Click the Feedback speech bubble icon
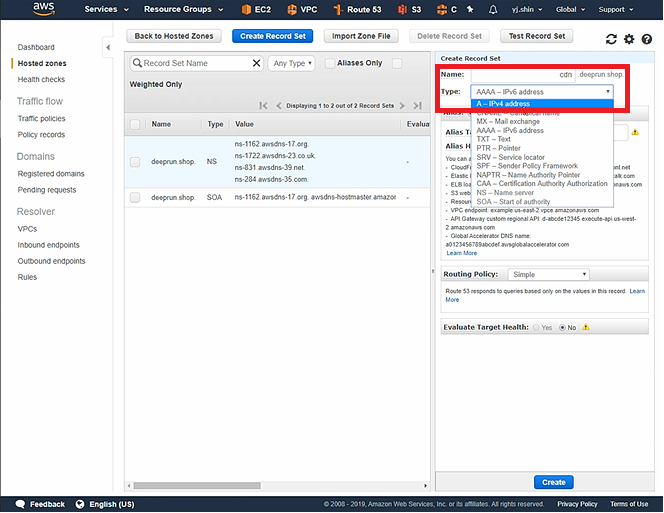This screenshot has width=664, height=513. (20, 504)
